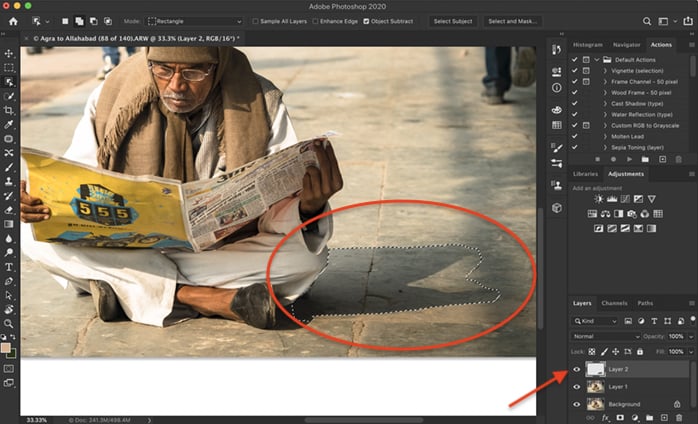Image resolution: width=698 pixels, height=424 pixels.
Task: Add a Photo Filter adjustment
Action: pyautogui.click(x=632, y=214)
